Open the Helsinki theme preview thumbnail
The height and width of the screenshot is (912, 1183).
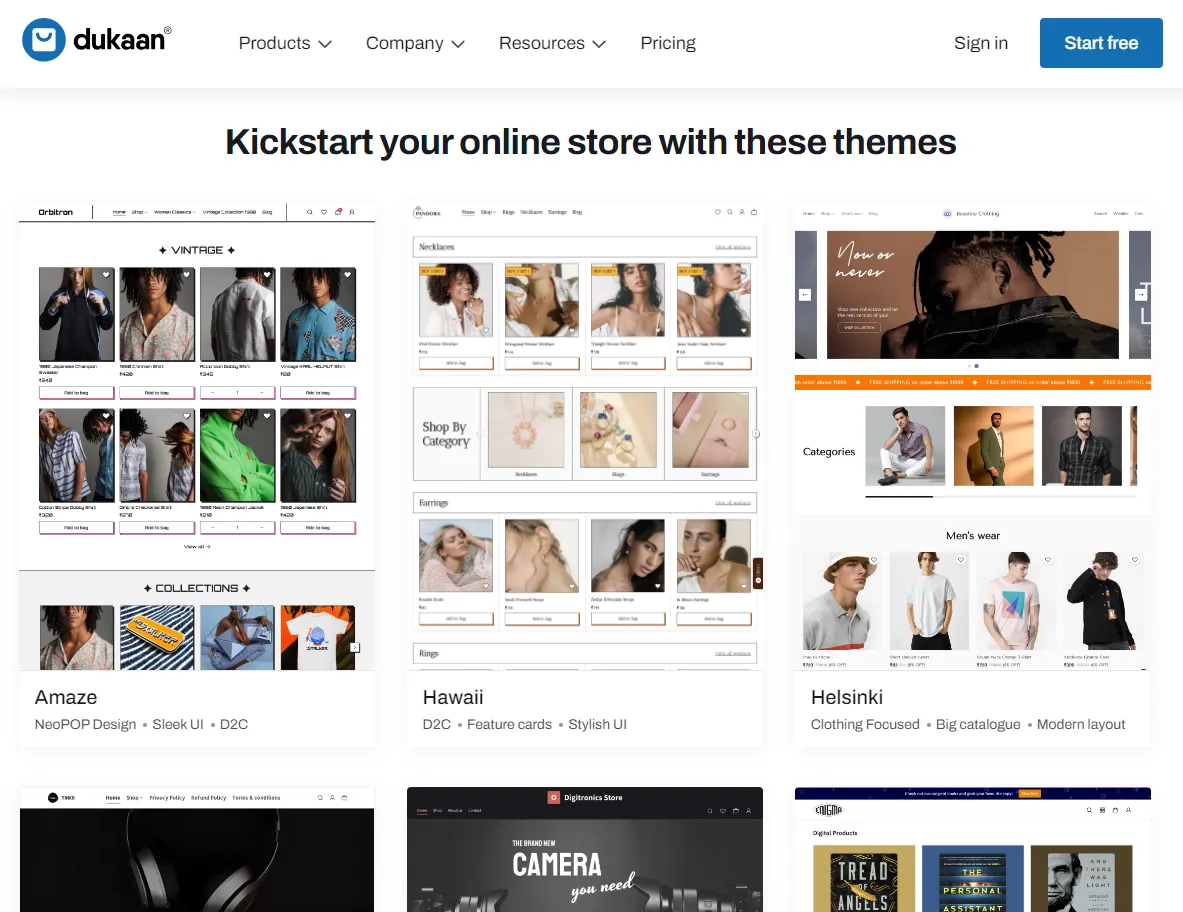973,436
